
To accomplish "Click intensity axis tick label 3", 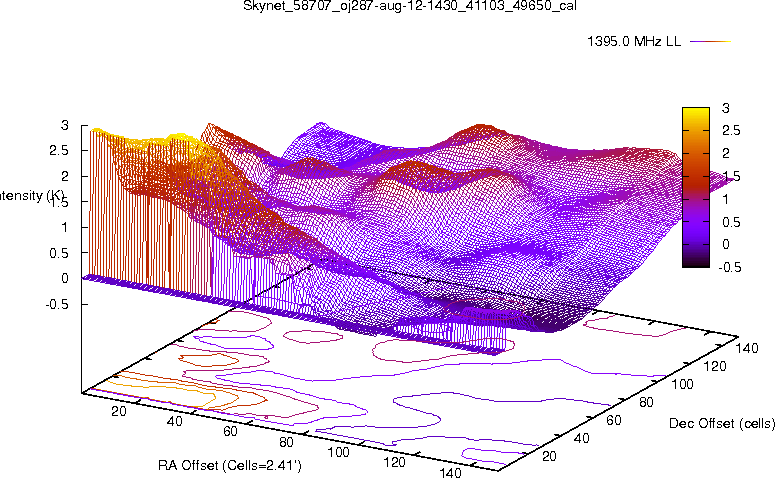I will (x=64, y=126).
